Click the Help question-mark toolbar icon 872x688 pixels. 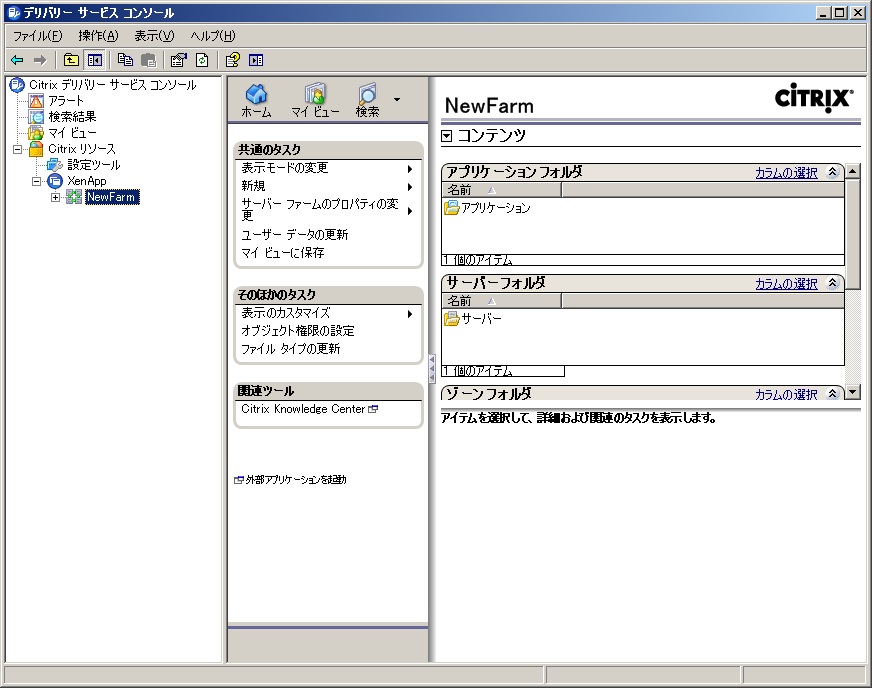point(233,60)
